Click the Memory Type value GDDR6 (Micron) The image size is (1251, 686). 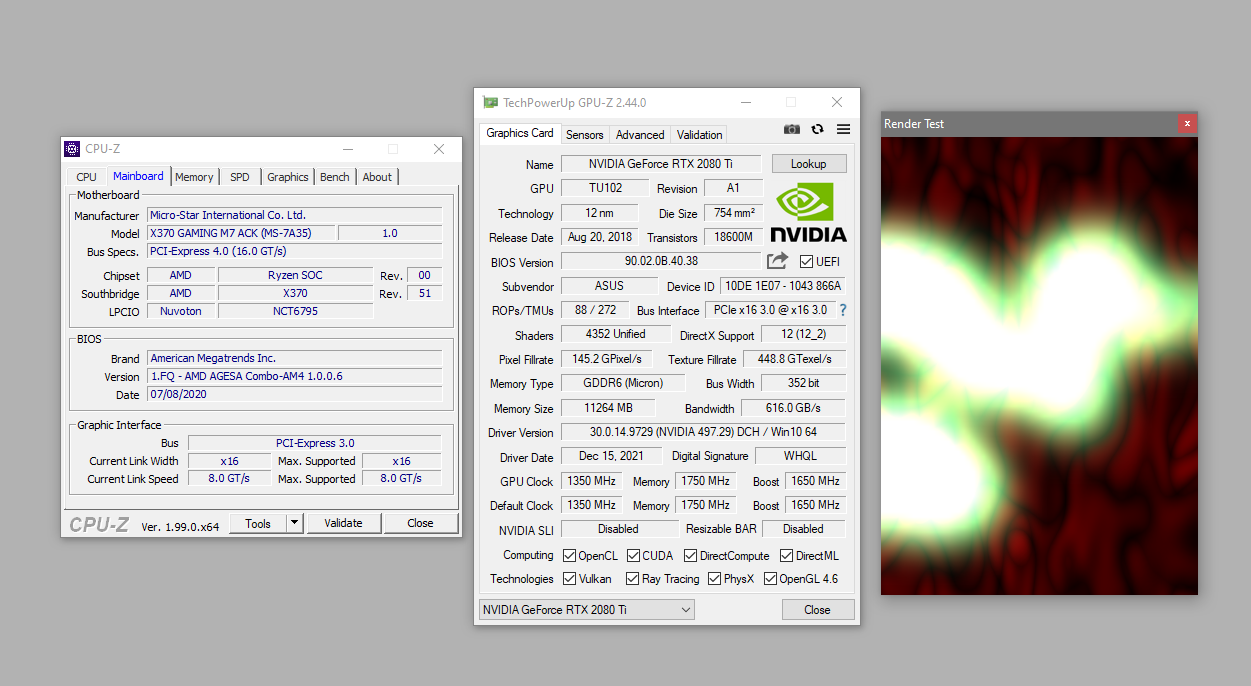pos(622,383)
